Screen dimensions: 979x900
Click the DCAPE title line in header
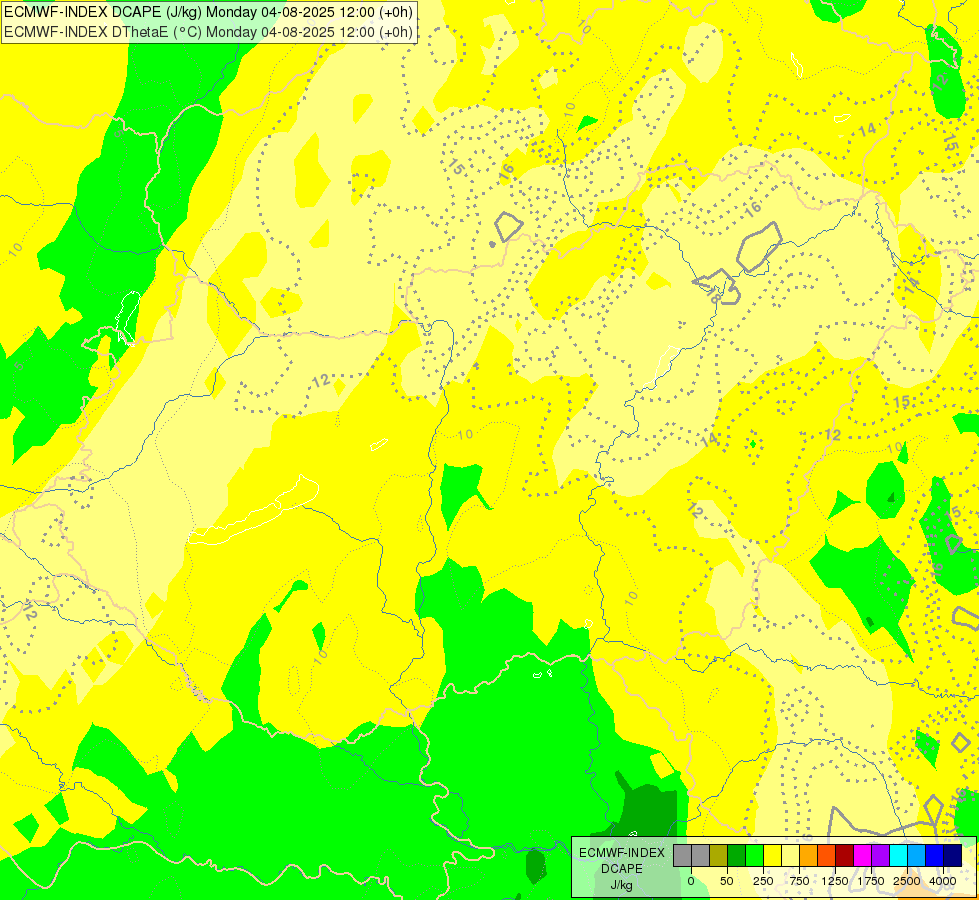coord(209,12)
